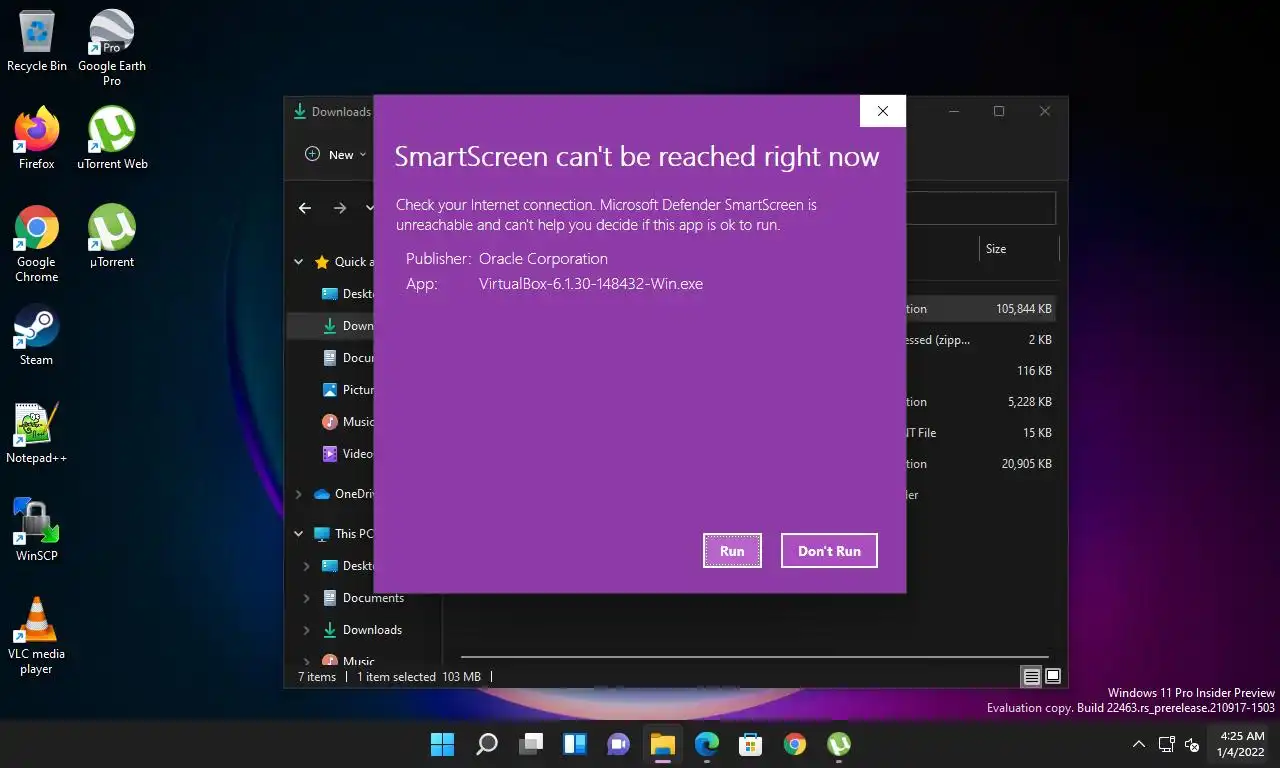Select the file sized 20,905 KB
This screenshot has height=768, width=1280.
(980, 464)
